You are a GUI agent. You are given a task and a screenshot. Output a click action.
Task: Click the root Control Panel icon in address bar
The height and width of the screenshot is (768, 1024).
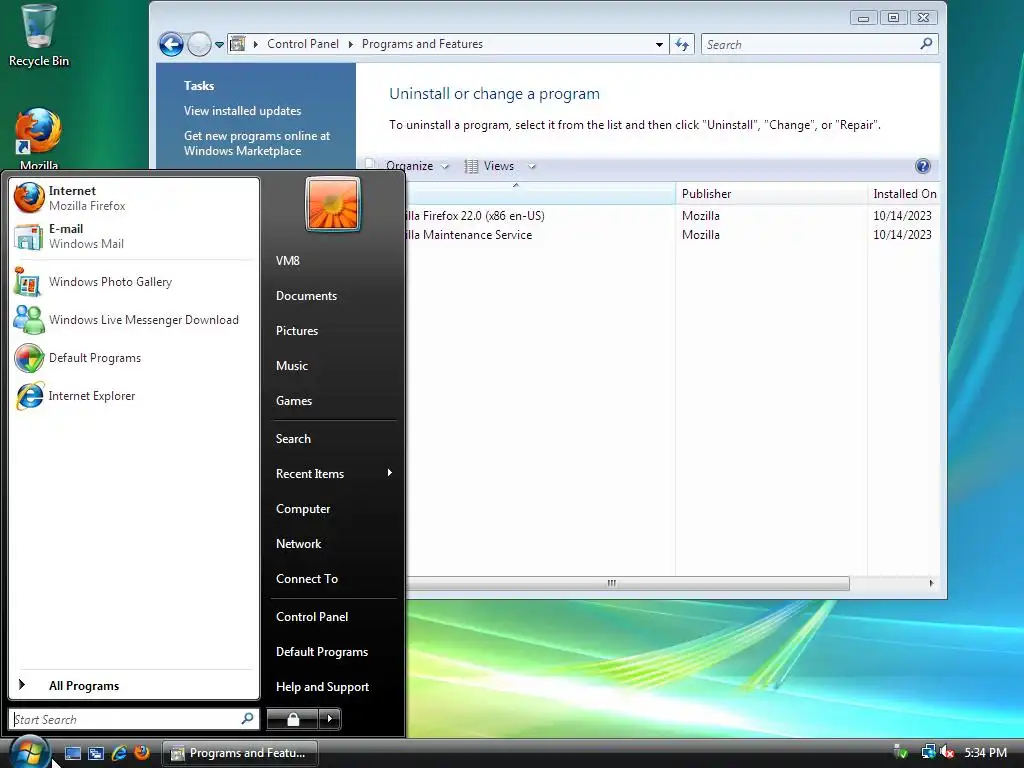coord(238,44)
